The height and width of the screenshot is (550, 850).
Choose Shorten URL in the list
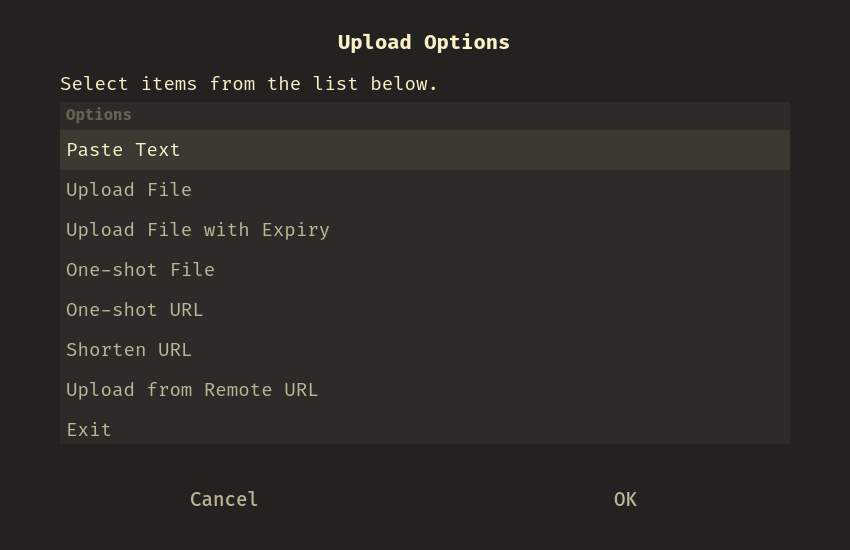pyautogui.click(x=424, y=351)
